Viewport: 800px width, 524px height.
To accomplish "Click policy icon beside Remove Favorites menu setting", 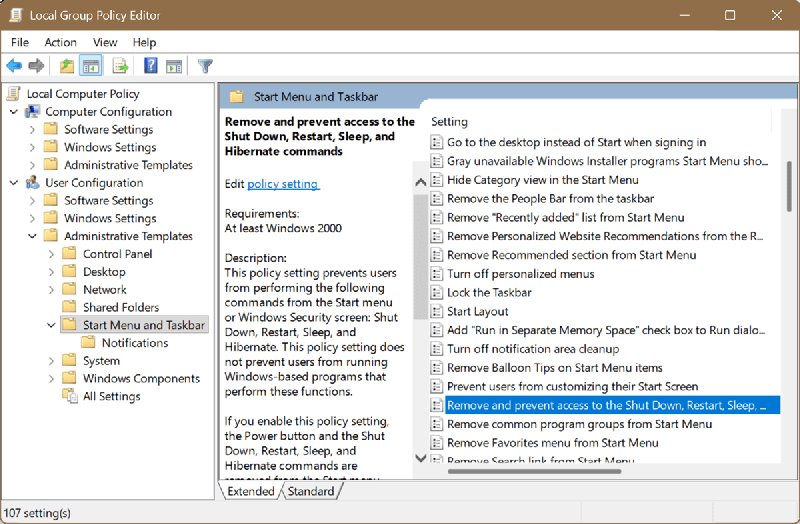I will click(436, 442).
